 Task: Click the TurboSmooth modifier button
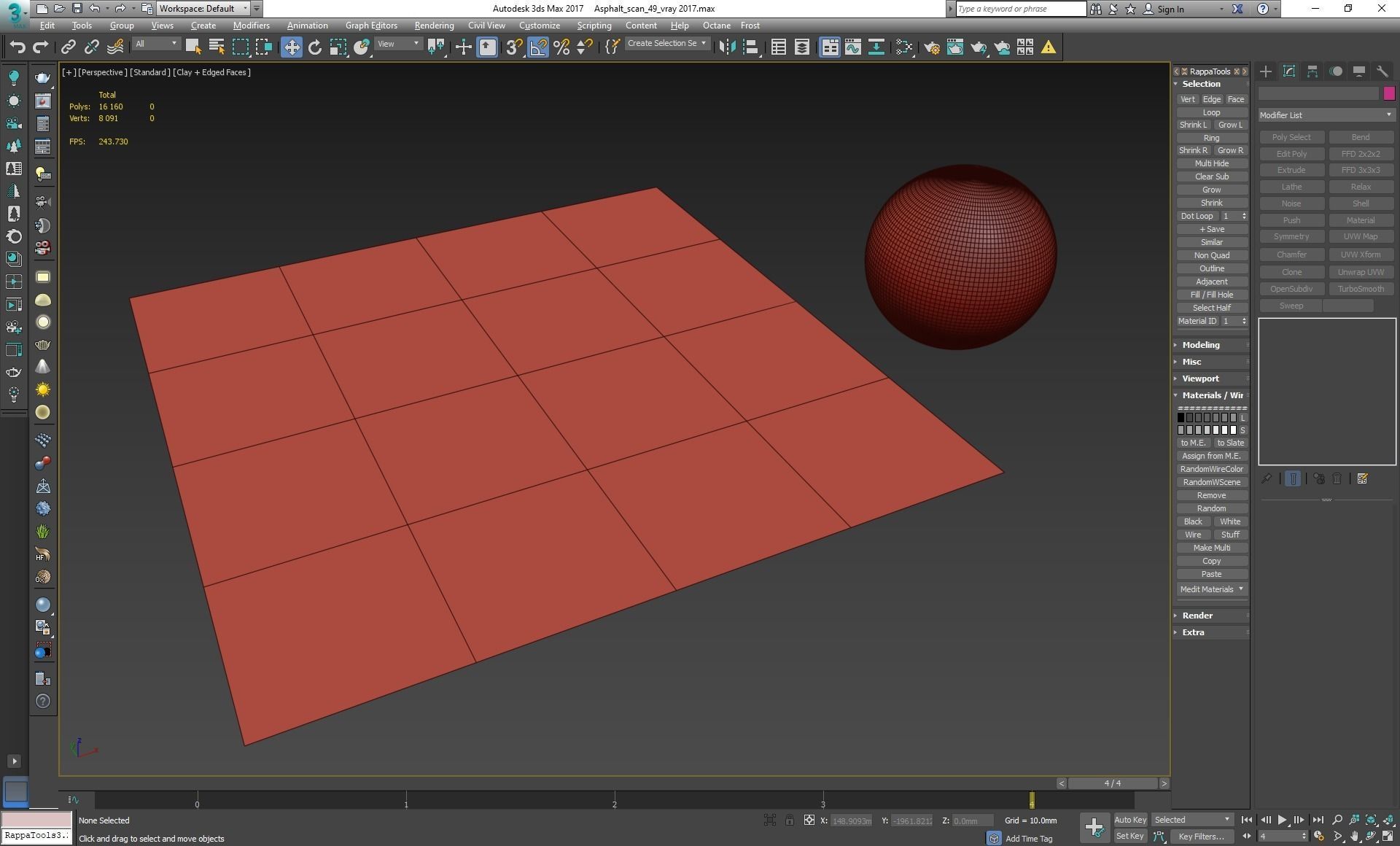click(1360, 289)
